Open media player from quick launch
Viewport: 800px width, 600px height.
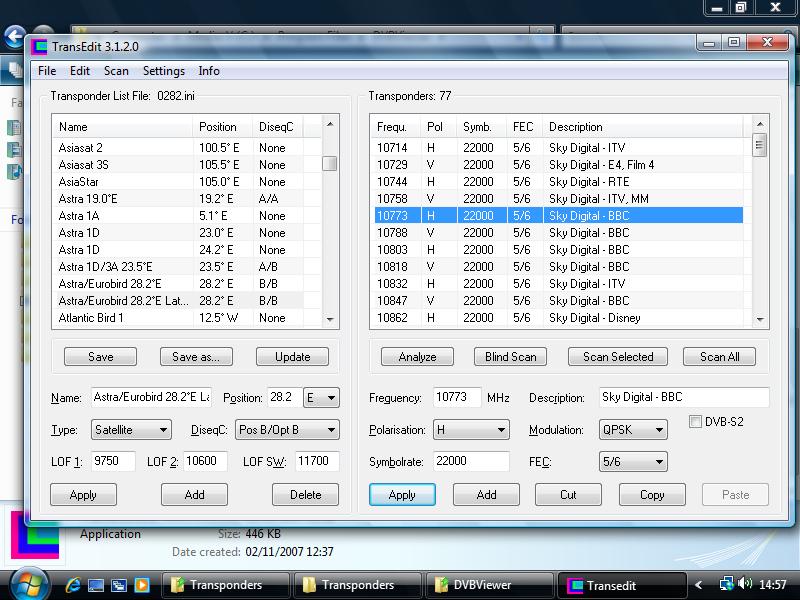[142, 585]
